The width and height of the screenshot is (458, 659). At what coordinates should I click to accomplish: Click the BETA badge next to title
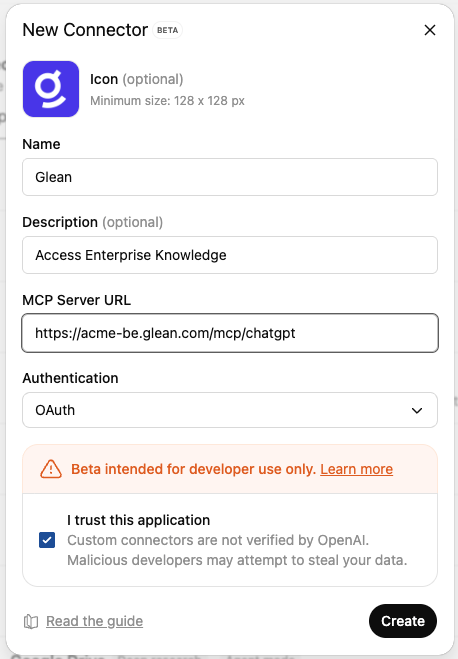point(167,30)
